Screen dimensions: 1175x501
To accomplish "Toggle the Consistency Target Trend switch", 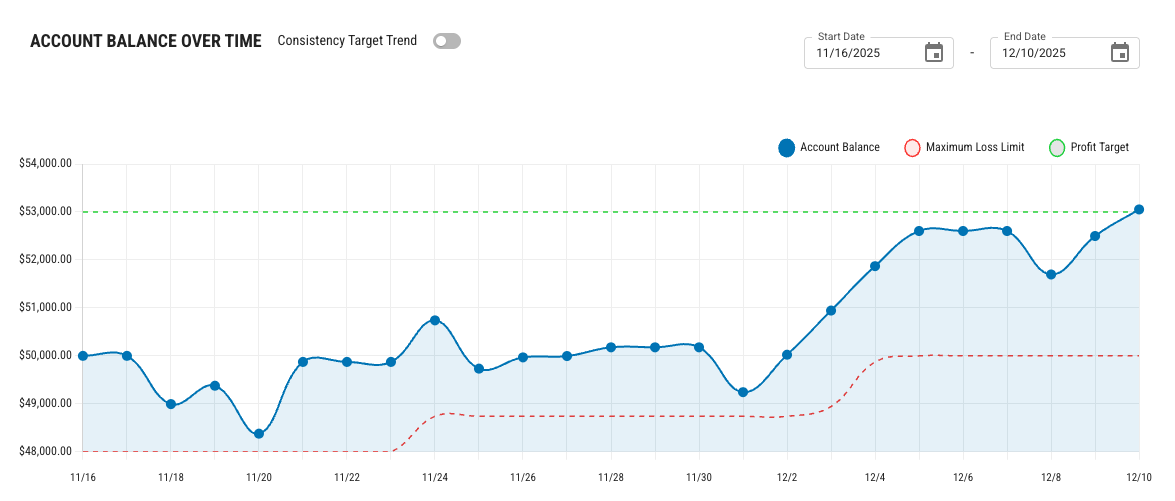I will tap(446, 41).
